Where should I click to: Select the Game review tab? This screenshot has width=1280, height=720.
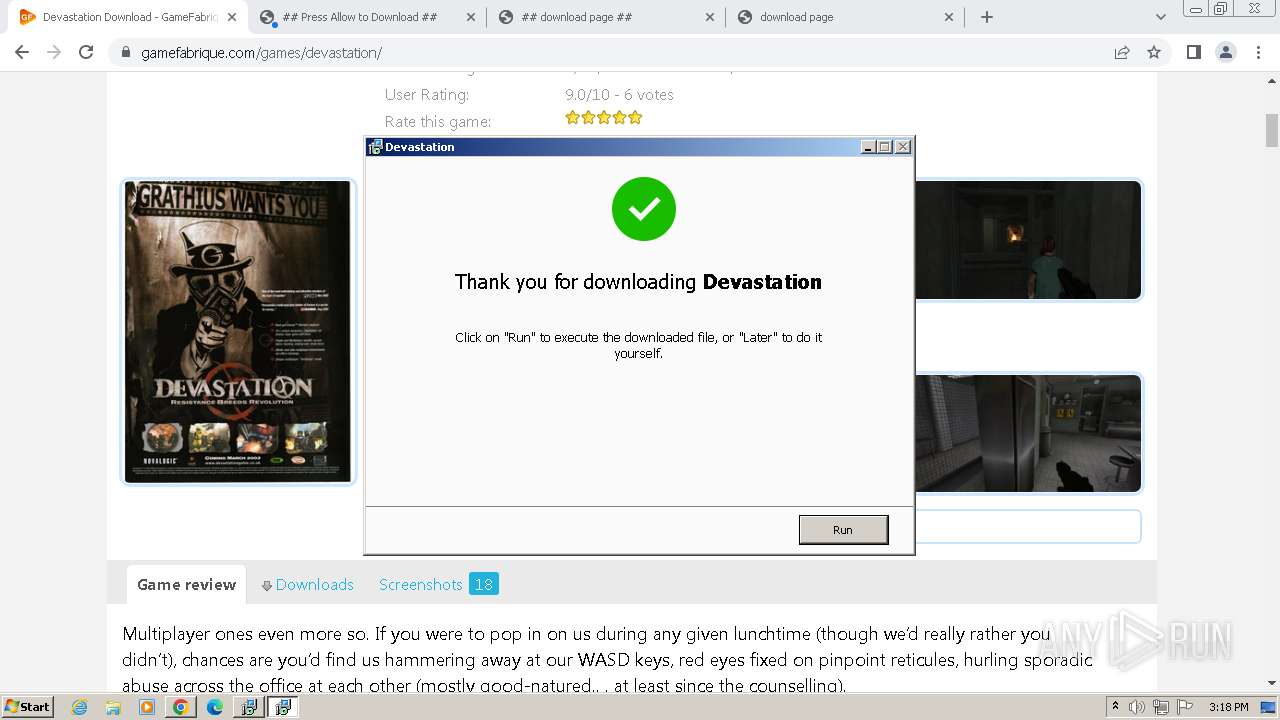tap(187, 585)
